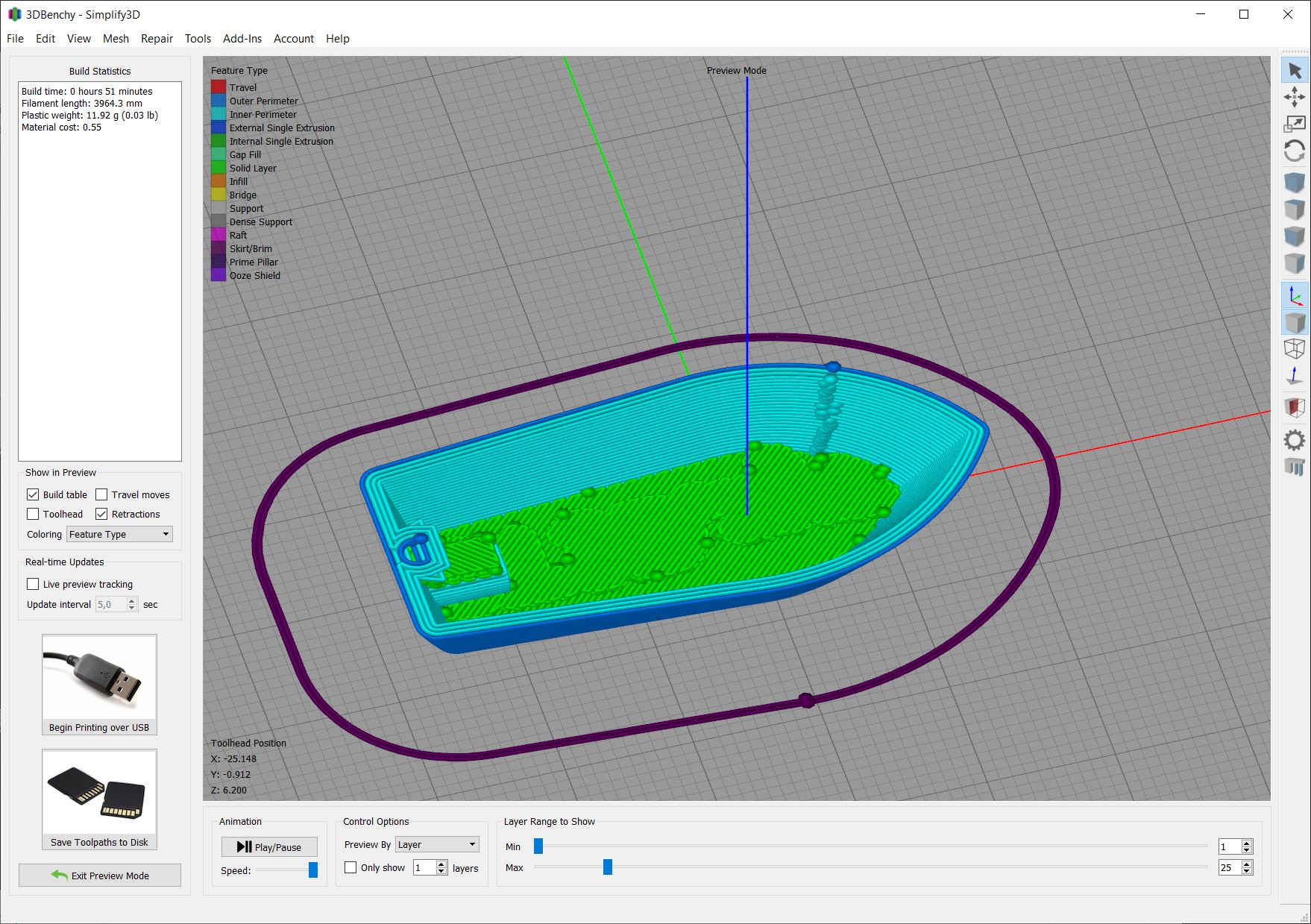1311x924 pixels.
Task: Click the Travel red color swatch
Action: pos(218,87)
